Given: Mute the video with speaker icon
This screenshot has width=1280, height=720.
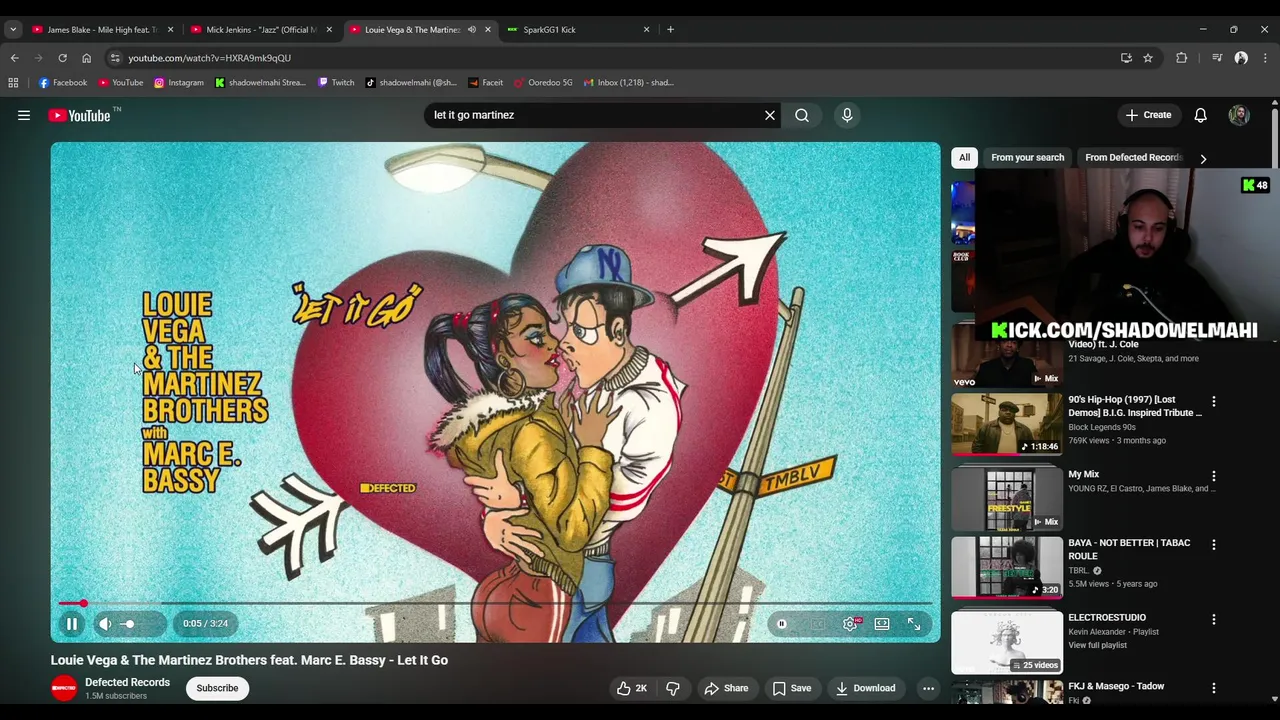Looking at the screenshot, I should click(105, 624).
